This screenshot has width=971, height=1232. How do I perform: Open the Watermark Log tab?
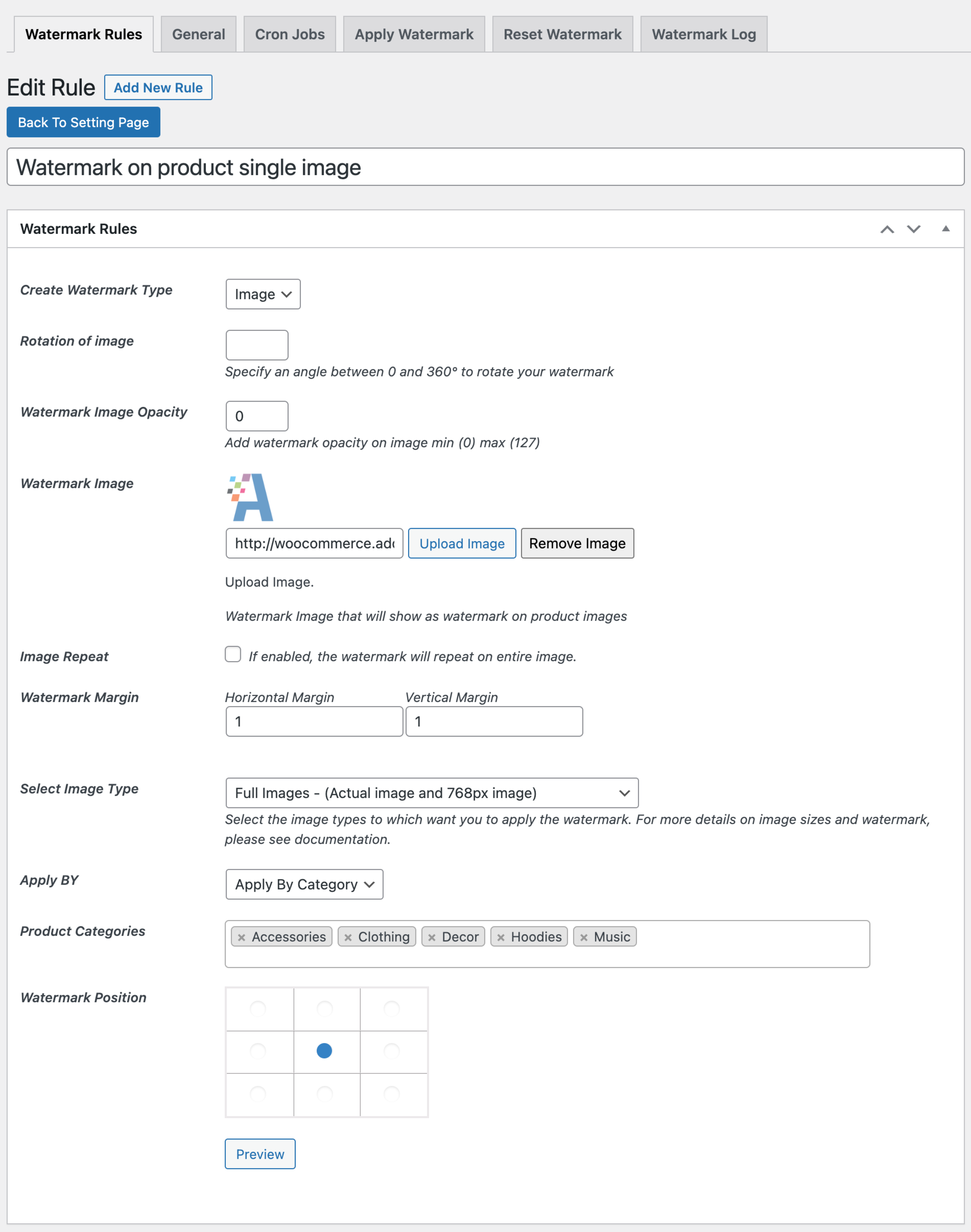pyautogui.click(x=703, y=35)
